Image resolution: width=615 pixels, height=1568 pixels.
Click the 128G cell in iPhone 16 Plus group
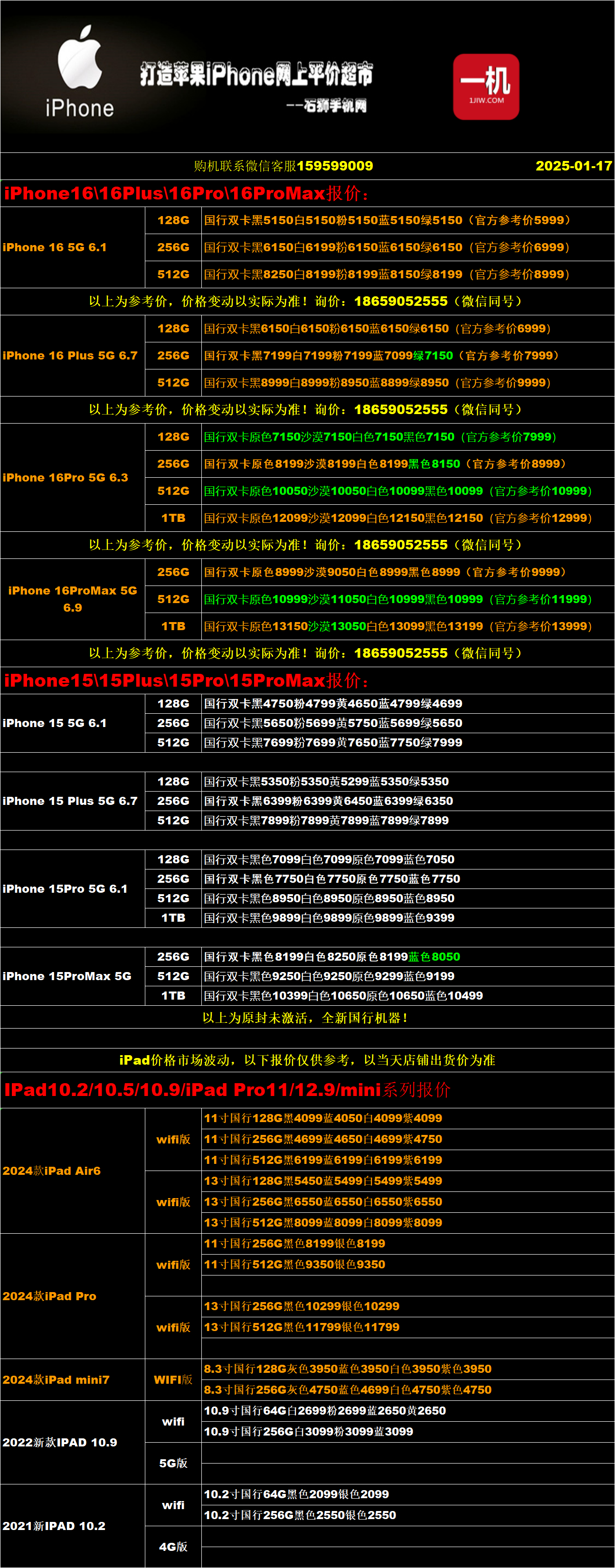tap(173, 329)
